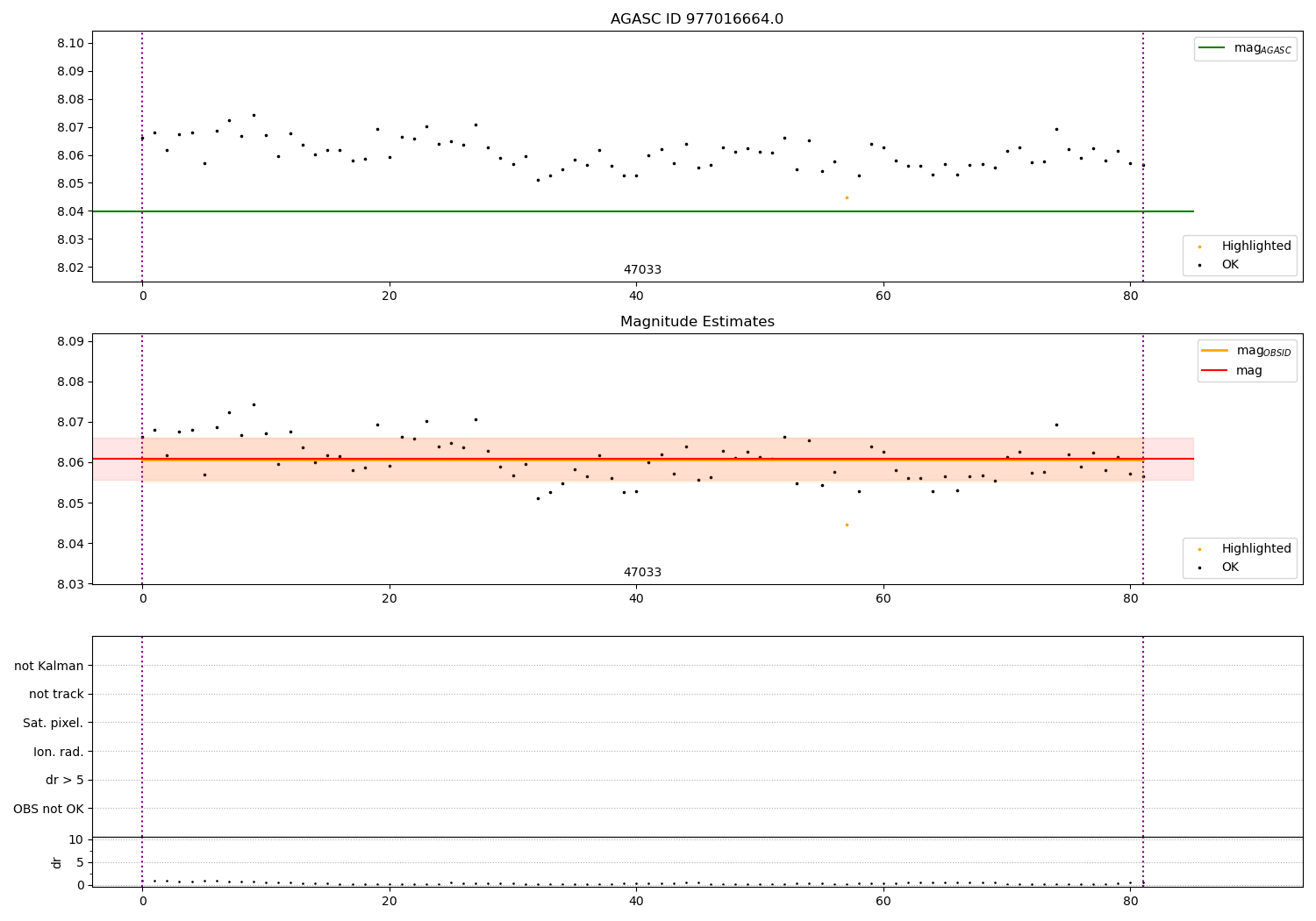Click the green mag AGASC line in top plot
The width and height of the screenshot is (1316, 921).
point(643,211)
